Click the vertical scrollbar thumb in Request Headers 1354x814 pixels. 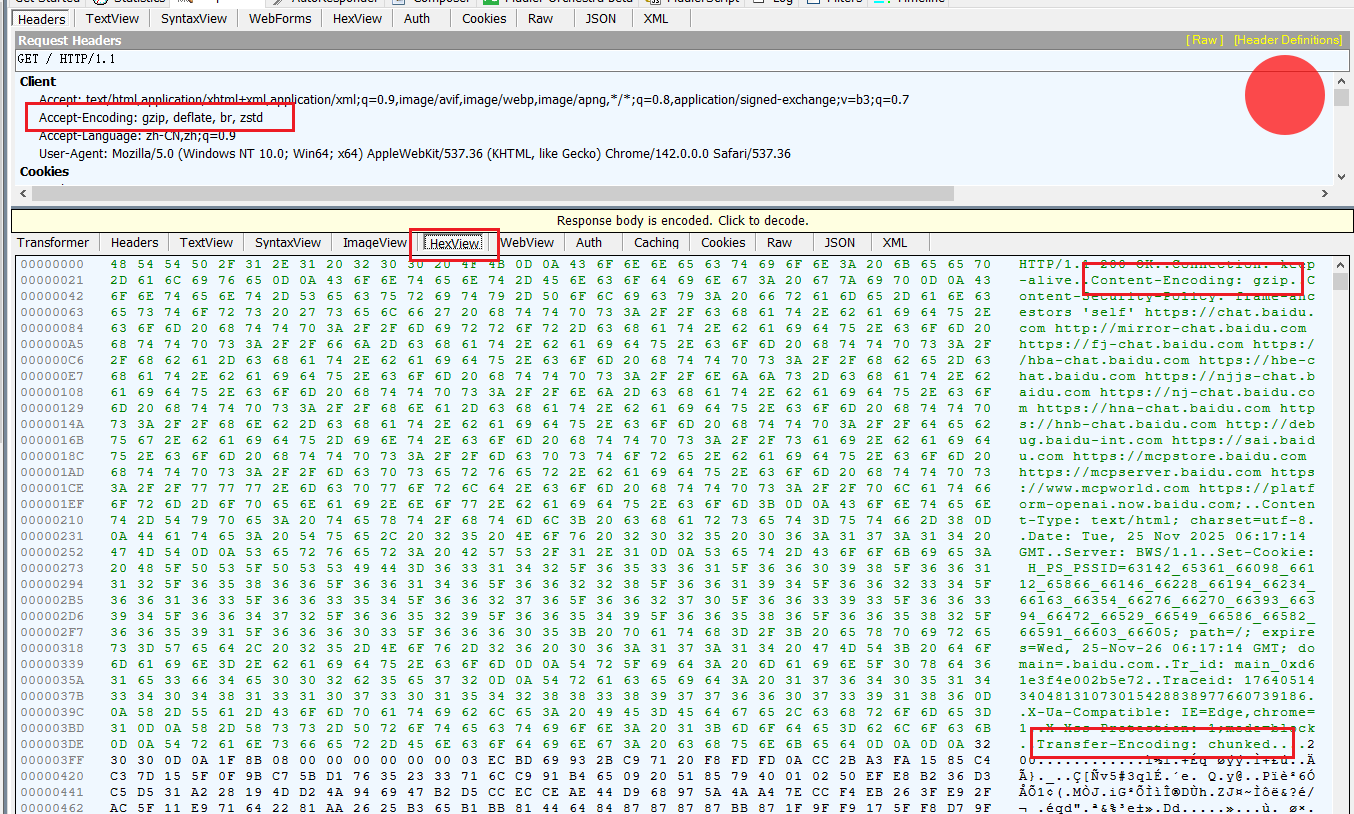pos(1342,98)
